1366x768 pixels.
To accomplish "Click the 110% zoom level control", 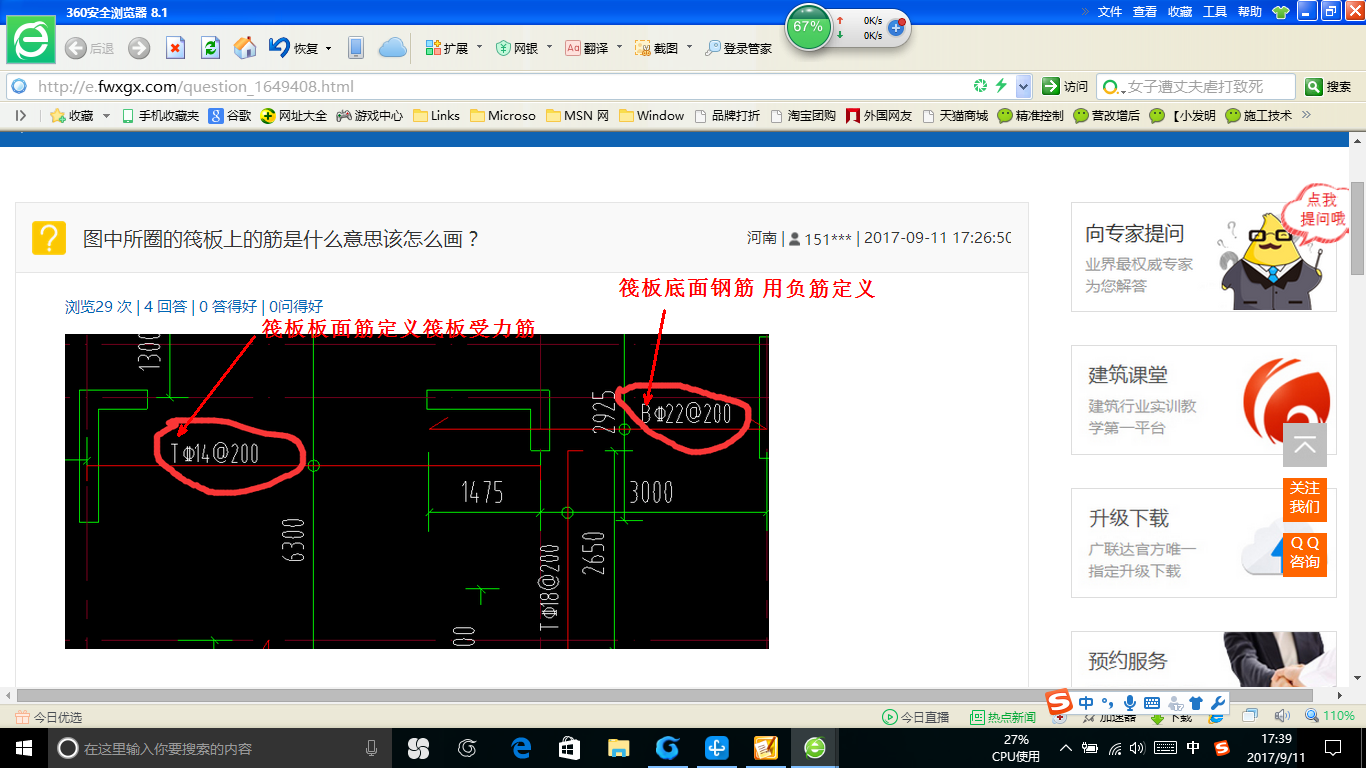I will 1330,716.
